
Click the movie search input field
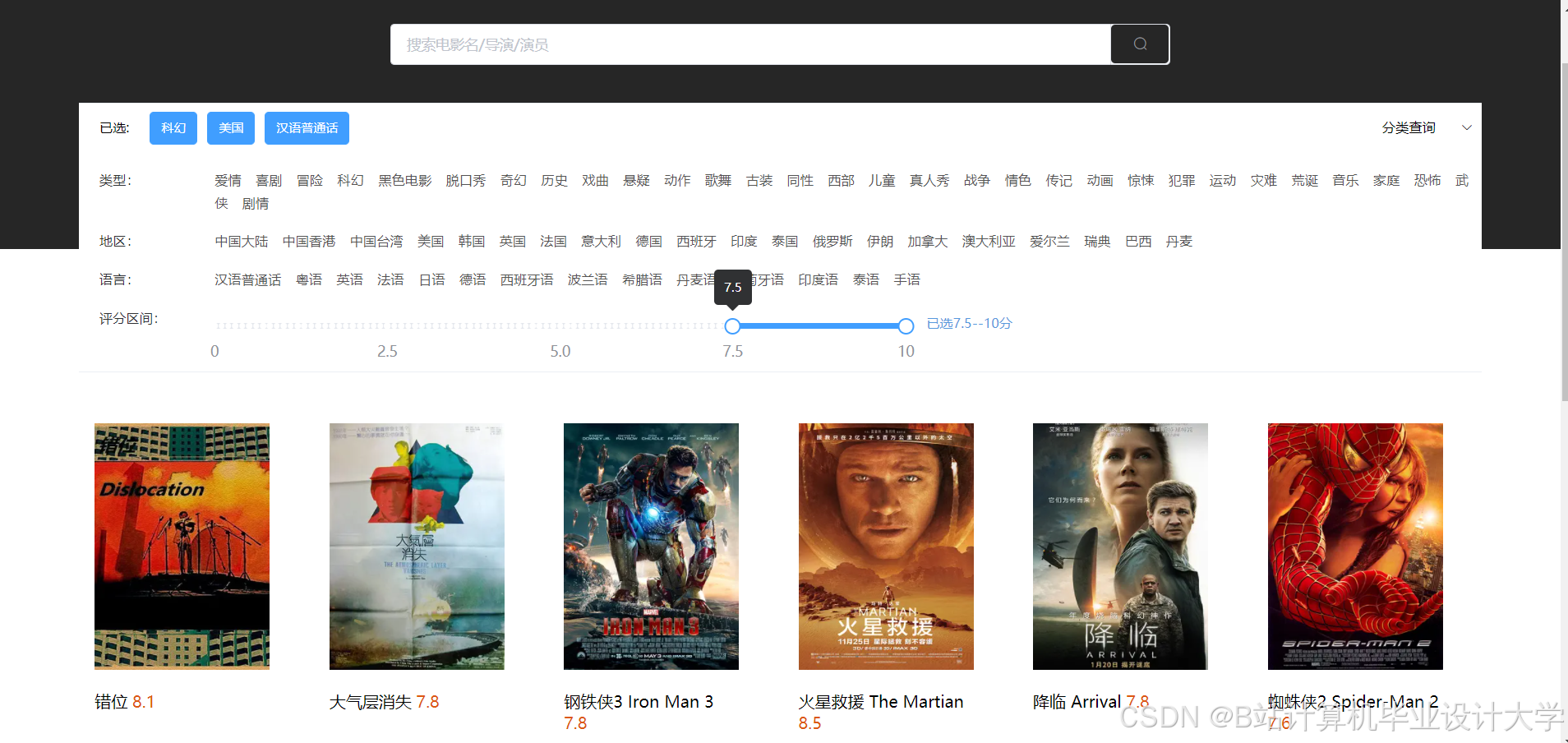(x=750, y=44)
